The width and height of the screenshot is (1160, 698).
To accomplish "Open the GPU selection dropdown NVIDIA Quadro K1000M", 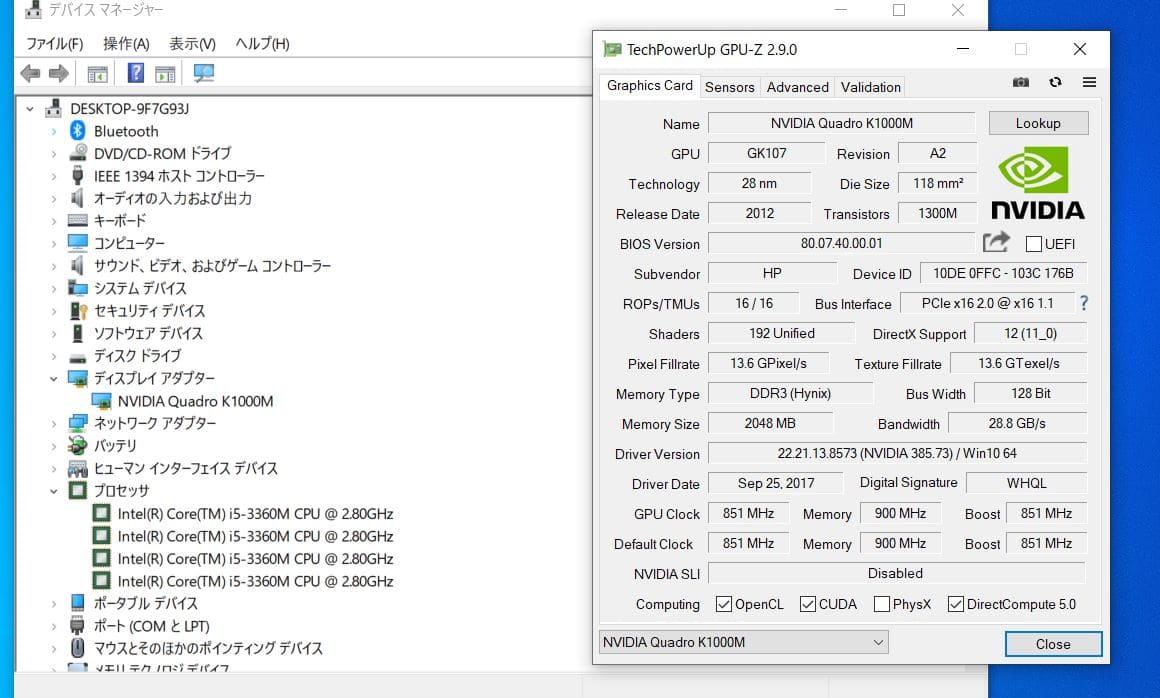I will (x=743, y=642).
